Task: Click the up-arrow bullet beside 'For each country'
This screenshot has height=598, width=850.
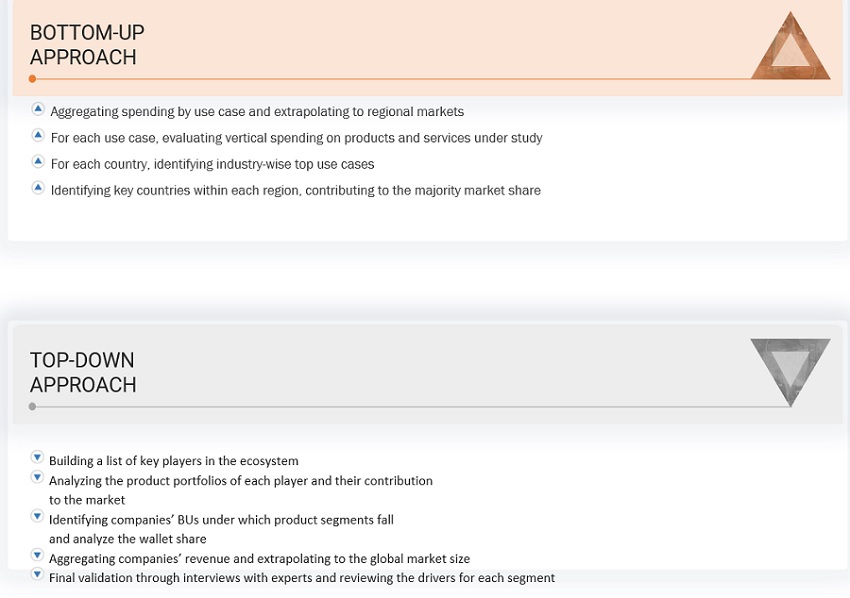Action: tap(38, 161)
